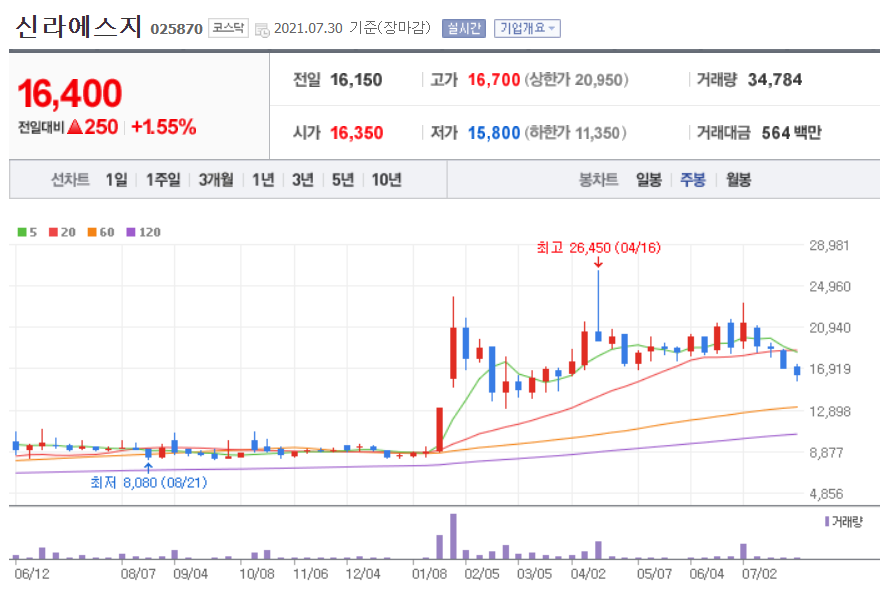880x589 pixels.
Task: Click the 봉차트 label
Action: click(x=598, y=180)
